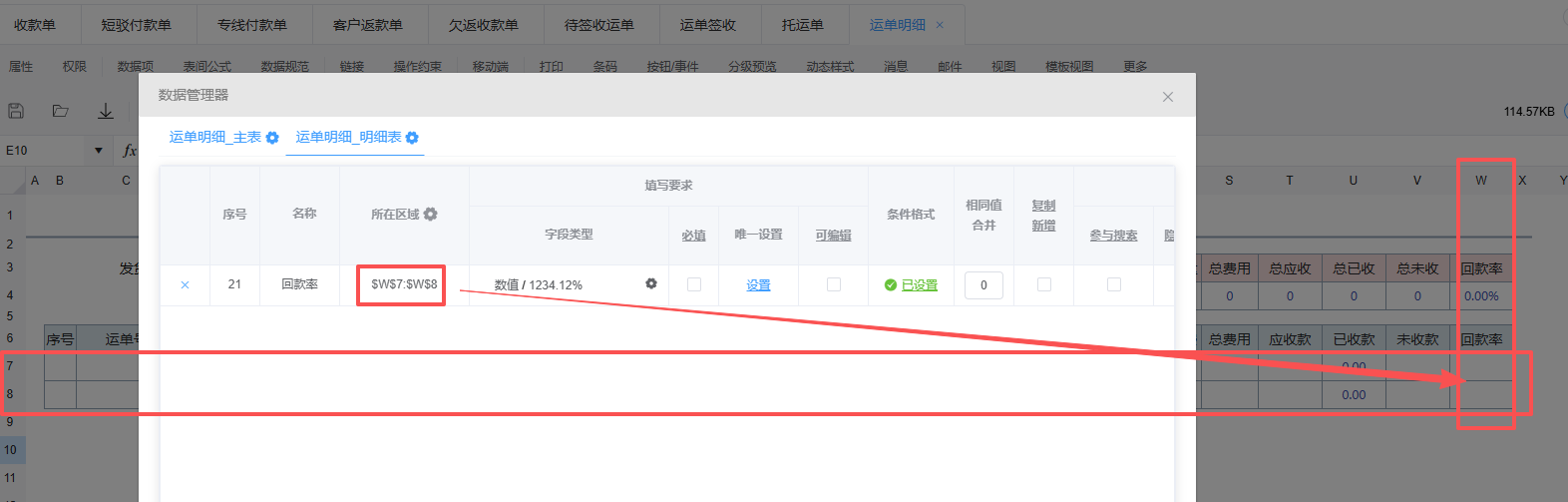
Task: Open settings gear beside 运单明细_明细表 tab
Action: (412, 138)
